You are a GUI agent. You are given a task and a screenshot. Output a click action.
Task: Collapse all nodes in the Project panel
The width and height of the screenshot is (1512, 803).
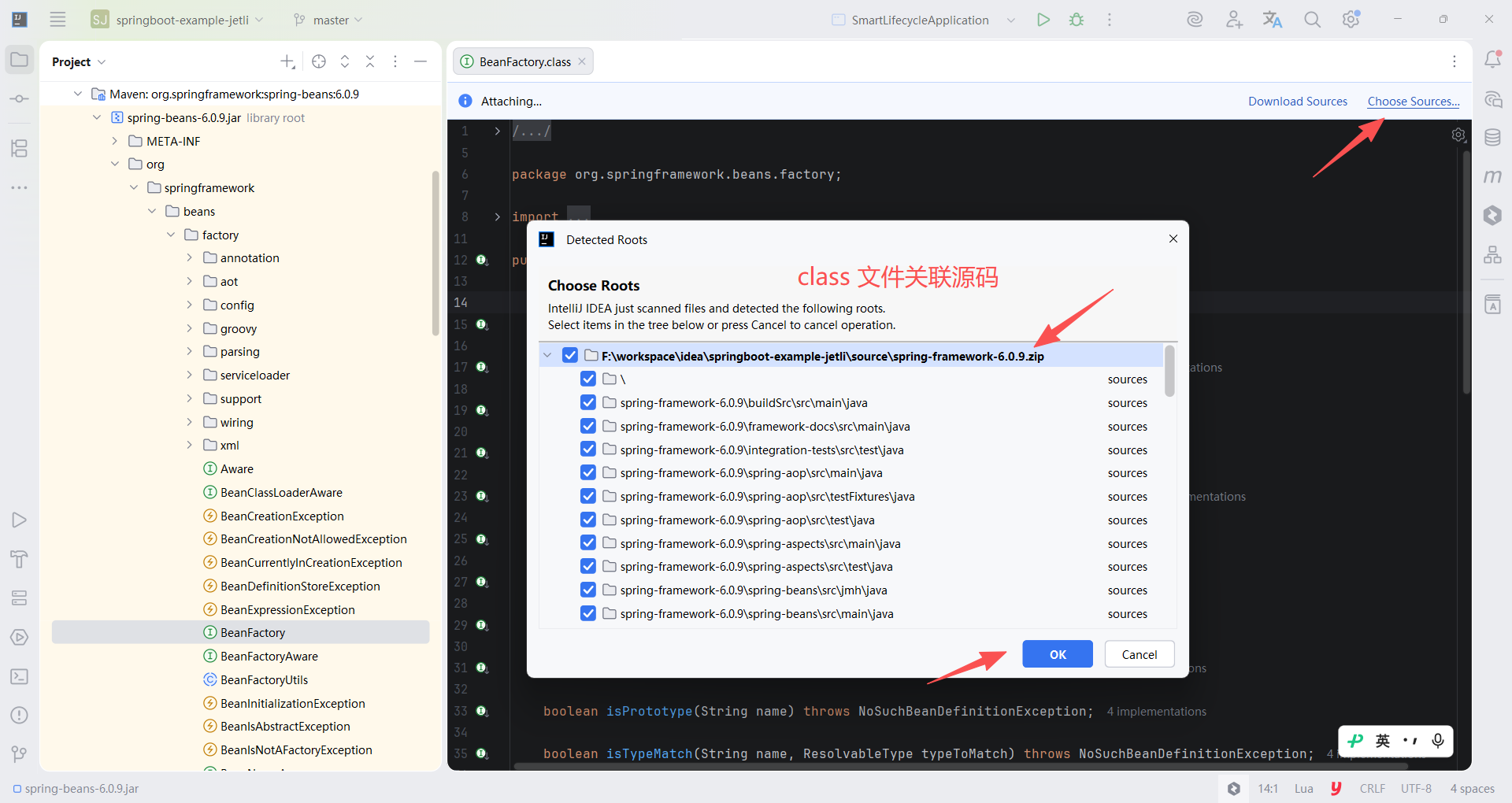point(370,61)
